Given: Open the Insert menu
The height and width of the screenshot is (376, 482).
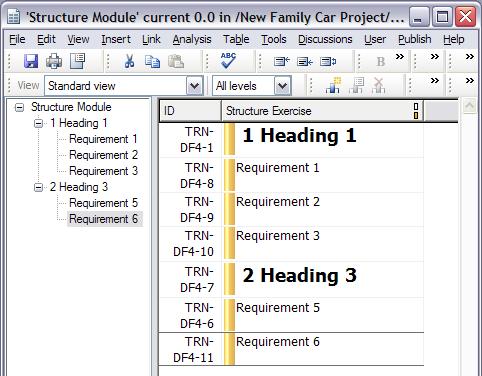Looking at the screenshot, I should click(116, 39).
